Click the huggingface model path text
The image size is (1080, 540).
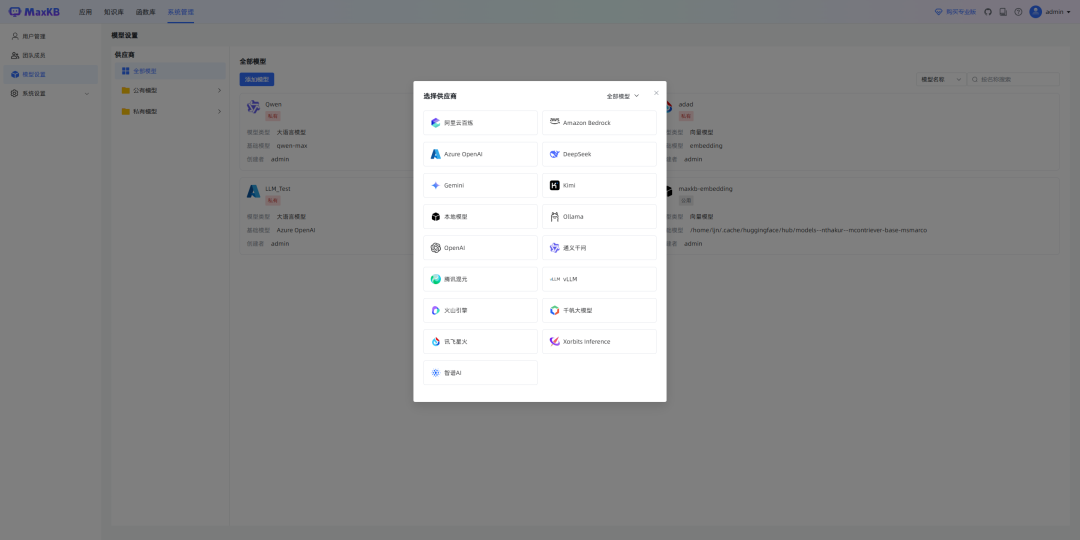(x=809, y=230)
